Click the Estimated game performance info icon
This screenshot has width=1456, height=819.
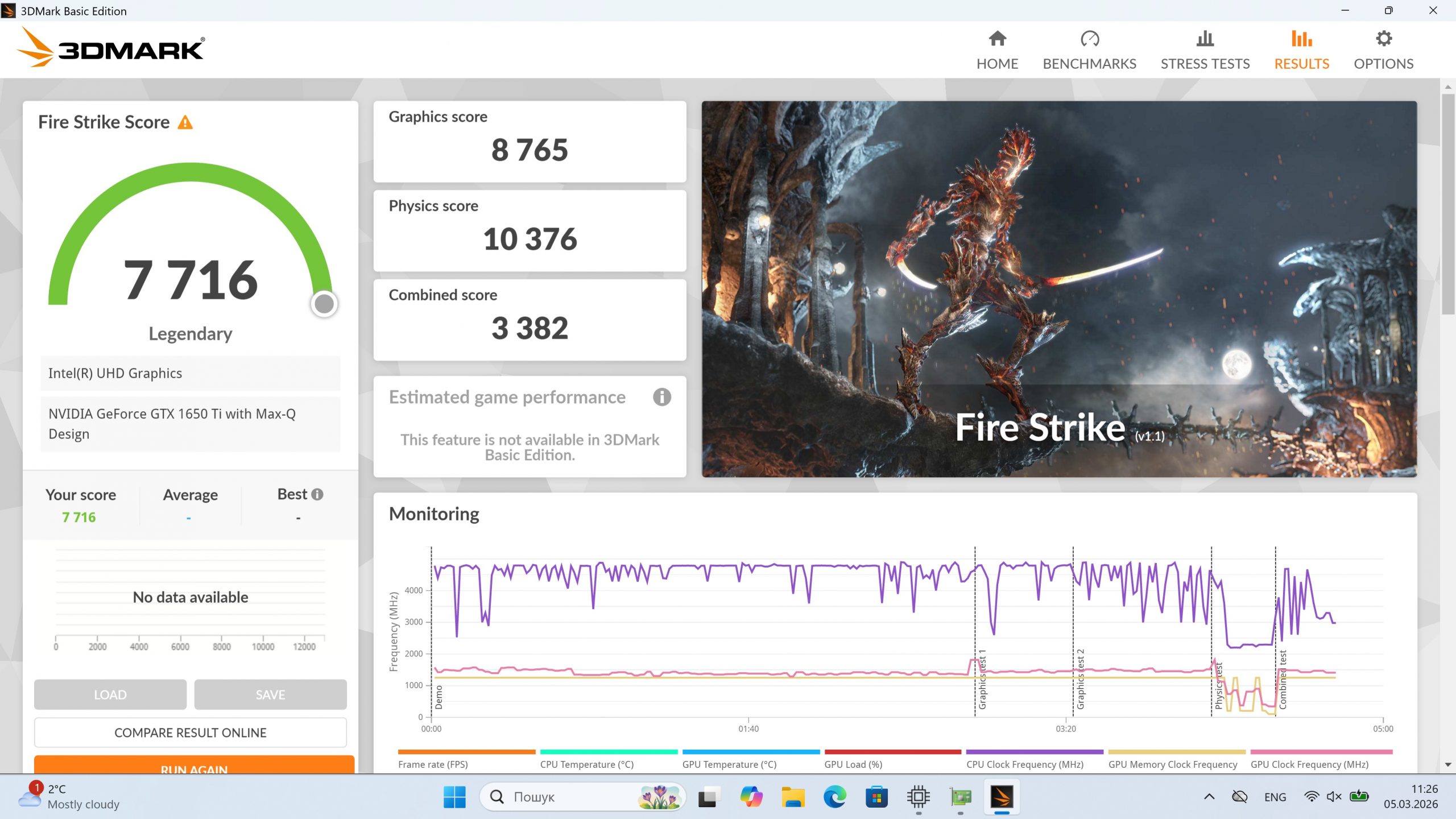tap(661, 397)
